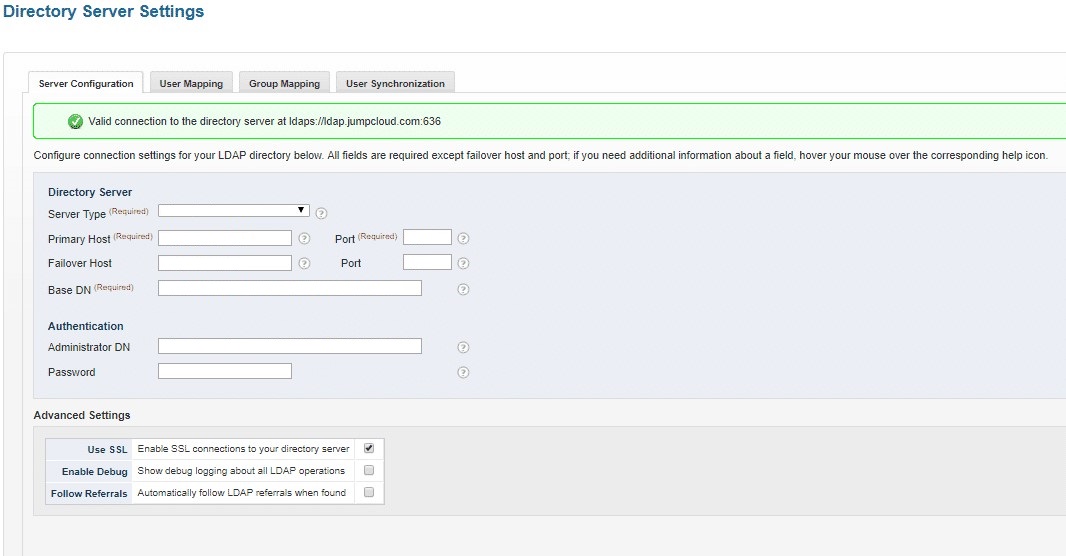Click help icon beside Failover Port field
Viewport: 1066px width, 556px height.
463,263
